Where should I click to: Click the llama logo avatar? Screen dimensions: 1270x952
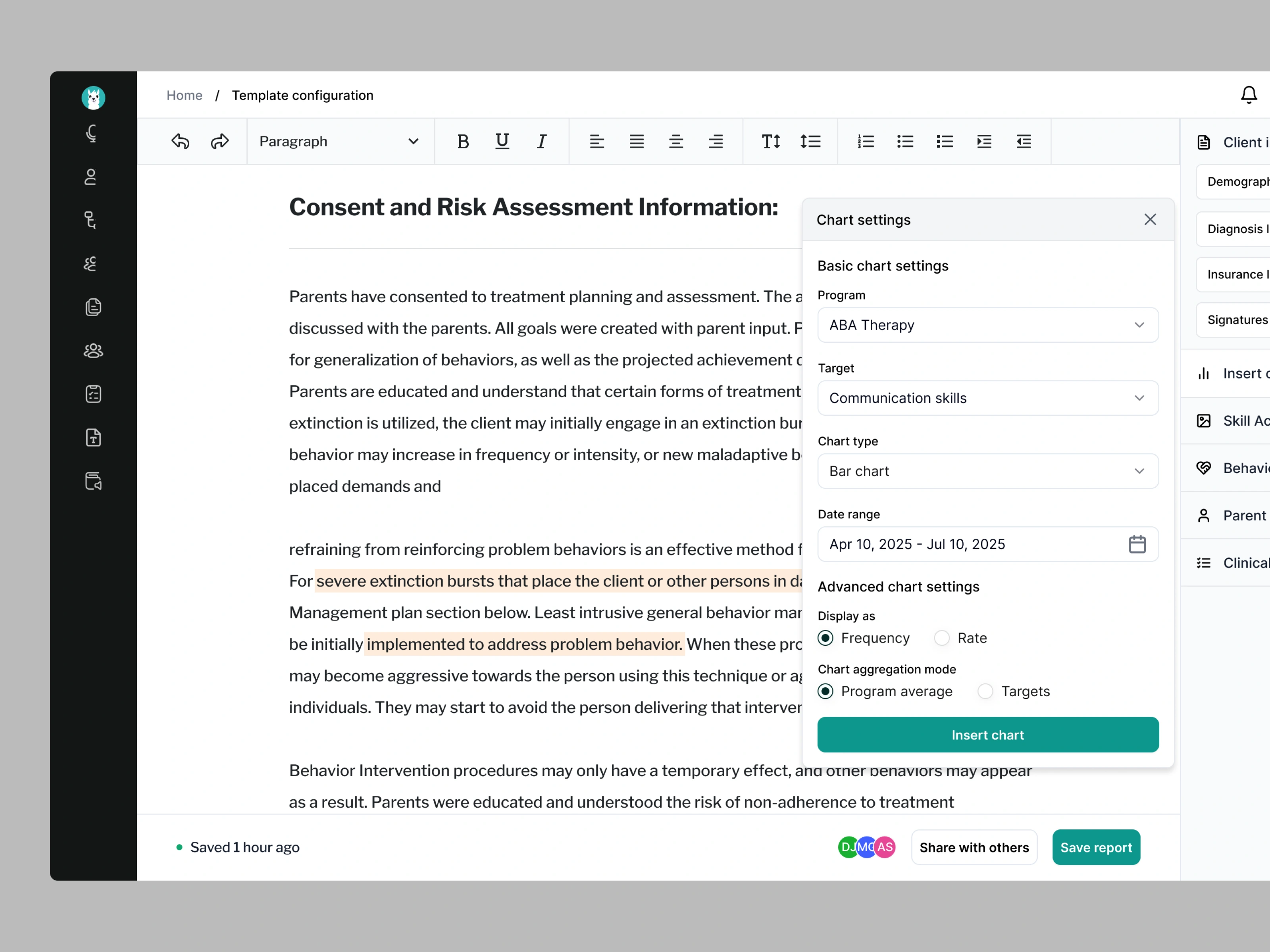(x=93, y=98)
